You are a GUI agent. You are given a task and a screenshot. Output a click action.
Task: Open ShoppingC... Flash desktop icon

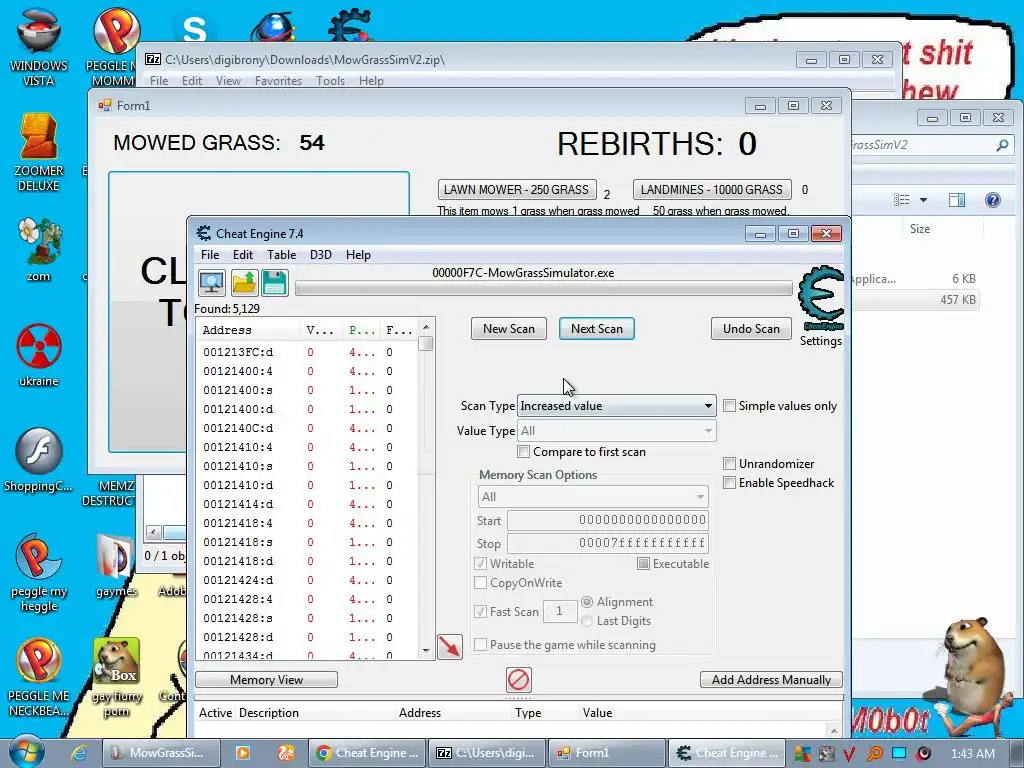(x=39, y=460)
